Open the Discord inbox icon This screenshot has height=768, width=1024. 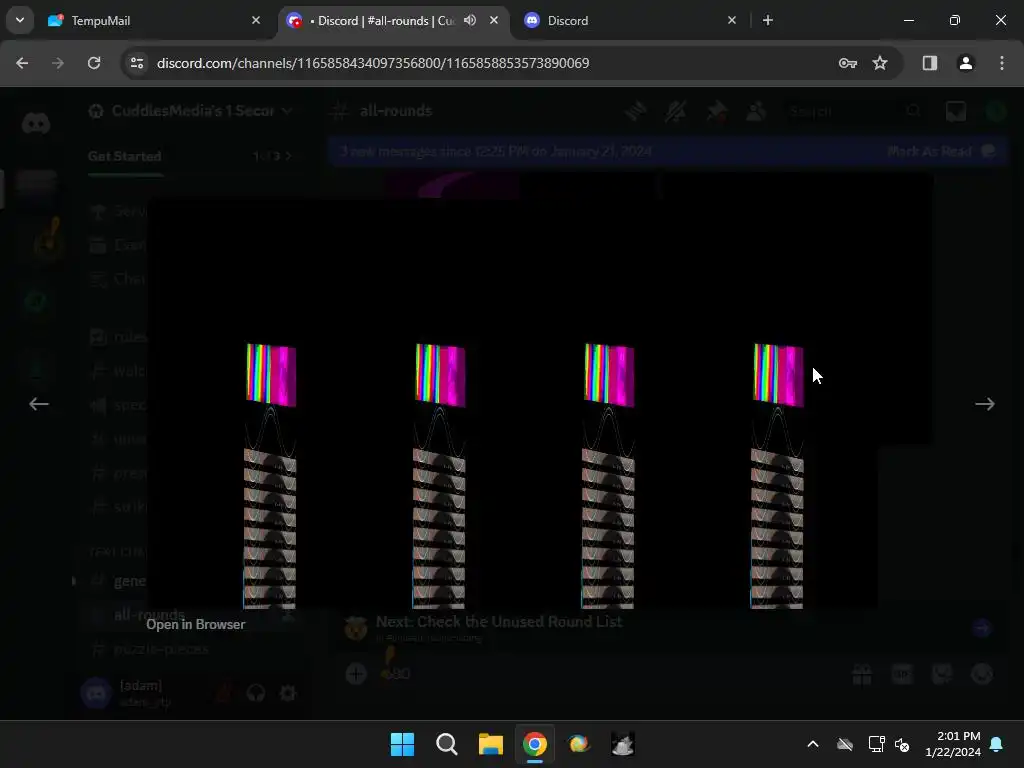(x=956, y=112)
